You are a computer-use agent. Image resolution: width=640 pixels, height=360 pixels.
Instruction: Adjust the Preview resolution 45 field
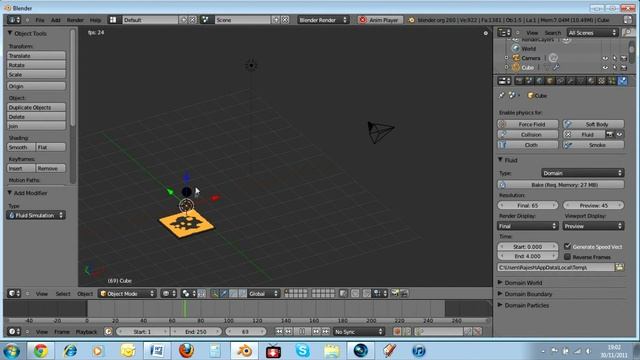point(593,205)
